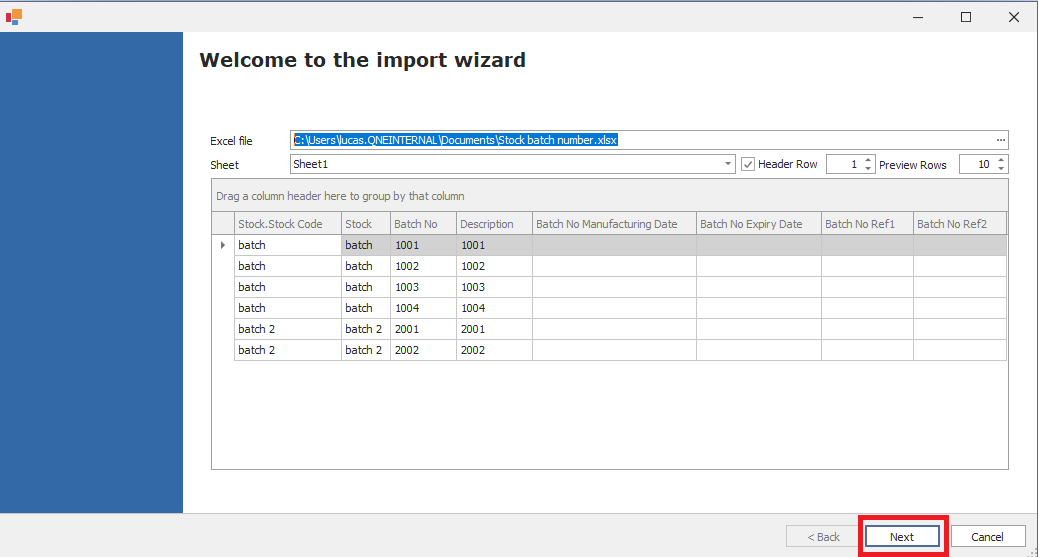Click Batch No Expiry Date column header

(x=759, y=224)
